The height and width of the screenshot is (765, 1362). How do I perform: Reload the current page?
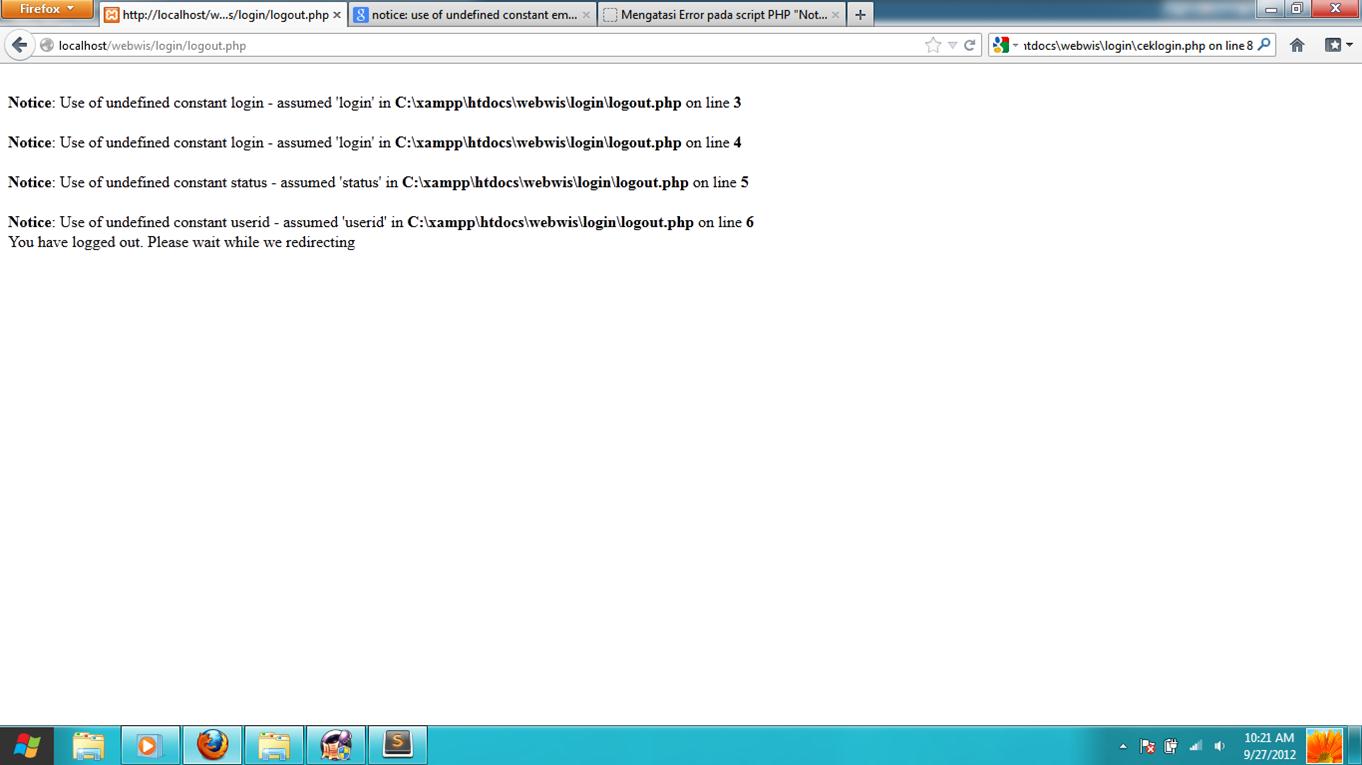(x=969, y=45)
